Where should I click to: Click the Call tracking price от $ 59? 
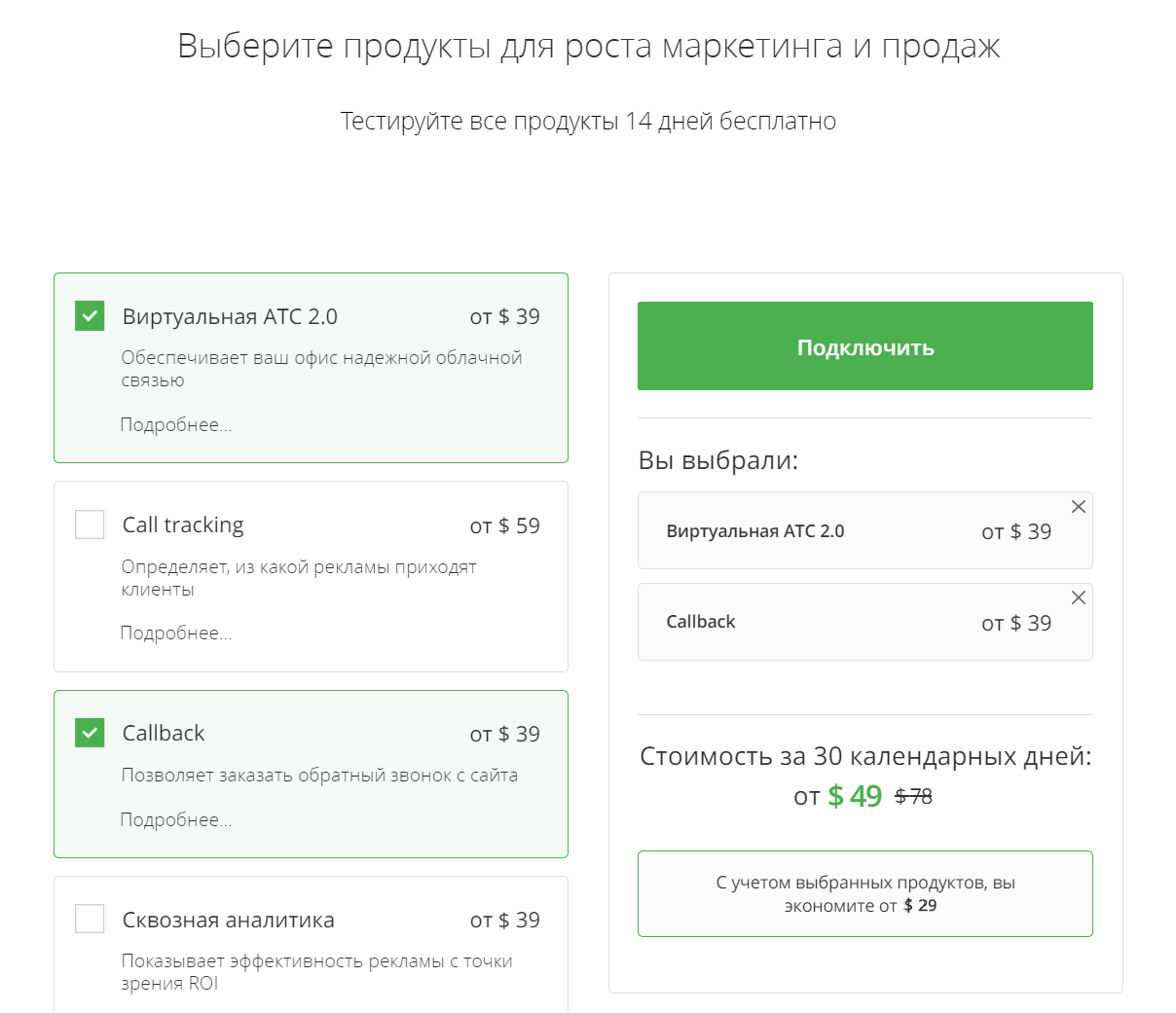point(504,525)
